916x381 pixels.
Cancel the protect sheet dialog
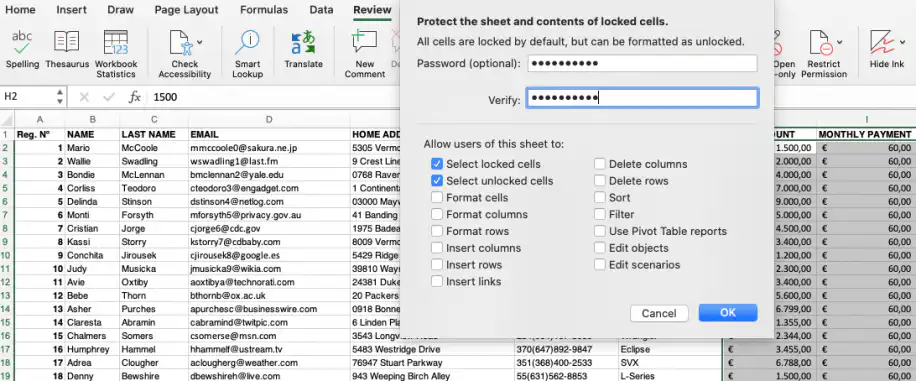pyautogui.click(x=659, y=313)
